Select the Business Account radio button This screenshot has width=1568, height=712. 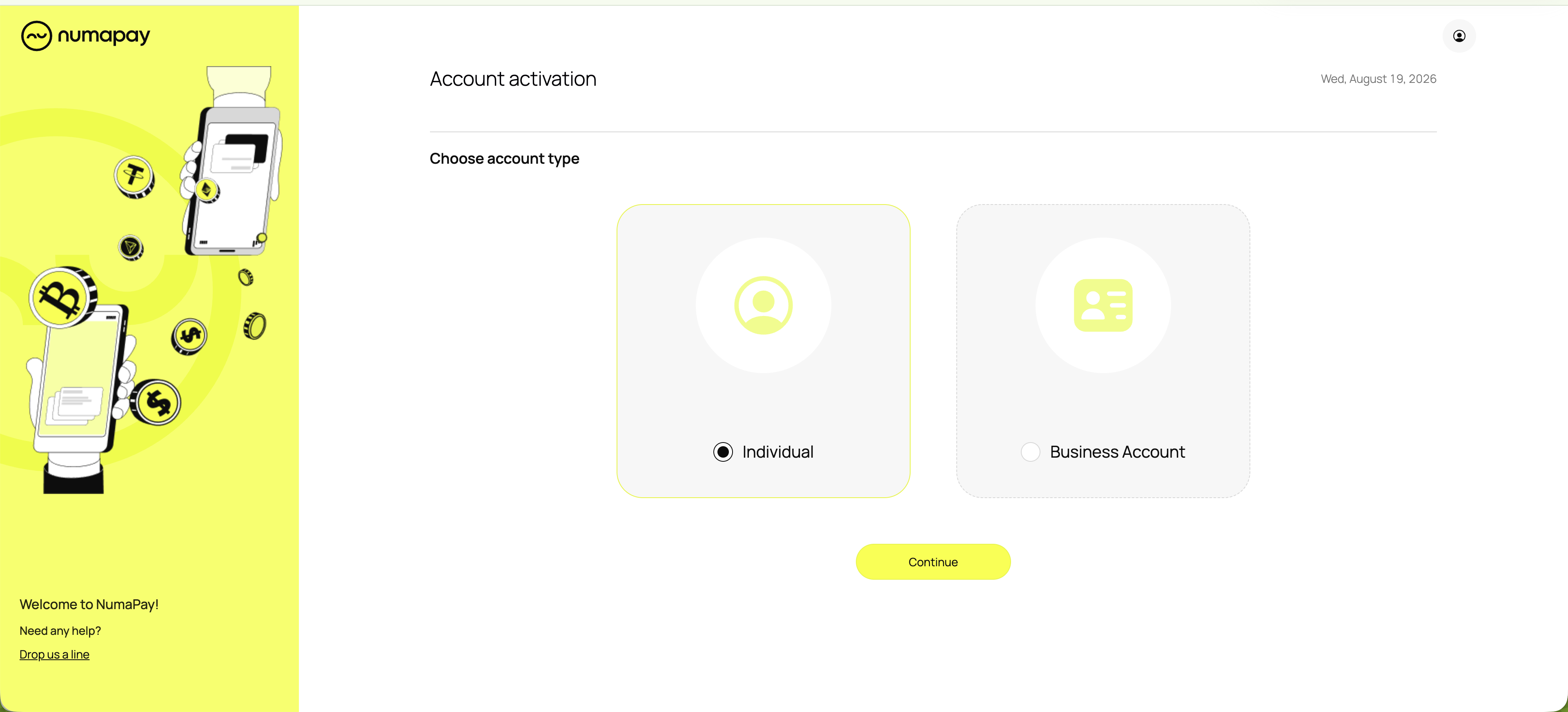click(x=1031, y=452)
